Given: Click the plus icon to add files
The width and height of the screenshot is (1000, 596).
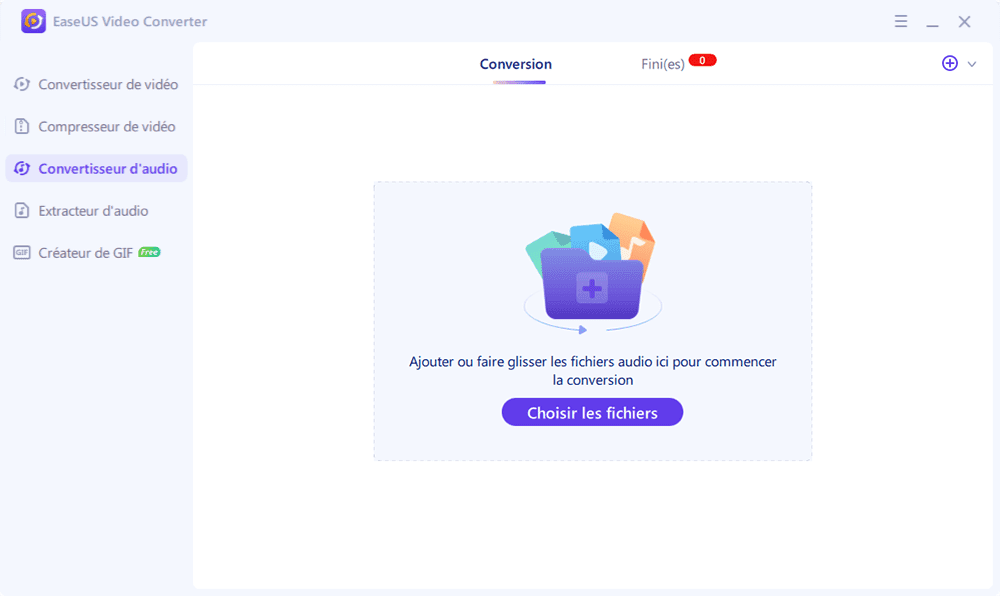Looking at the screenshot, I should (949, 63).
